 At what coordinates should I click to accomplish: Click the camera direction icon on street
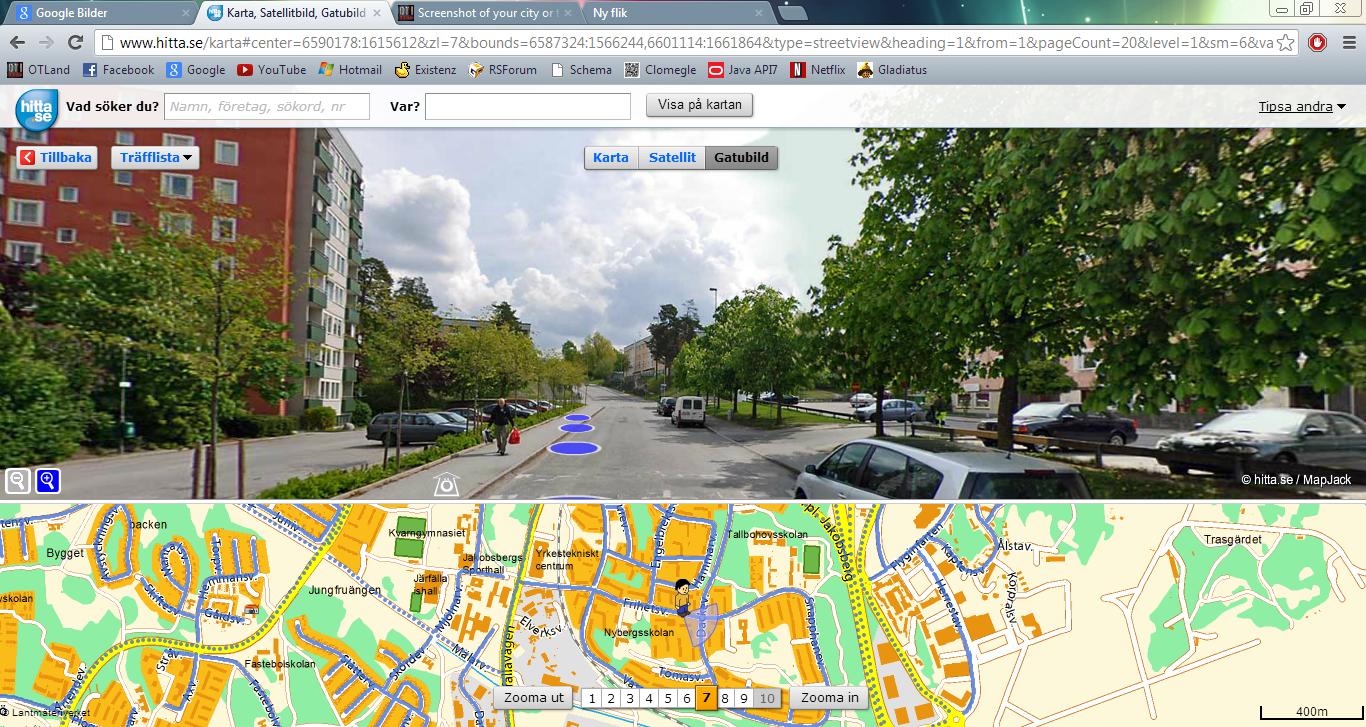446,484
